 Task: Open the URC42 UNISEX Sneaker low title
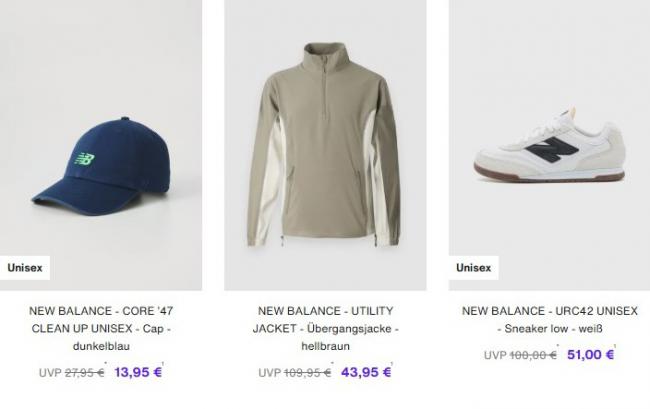coord(548,320)
